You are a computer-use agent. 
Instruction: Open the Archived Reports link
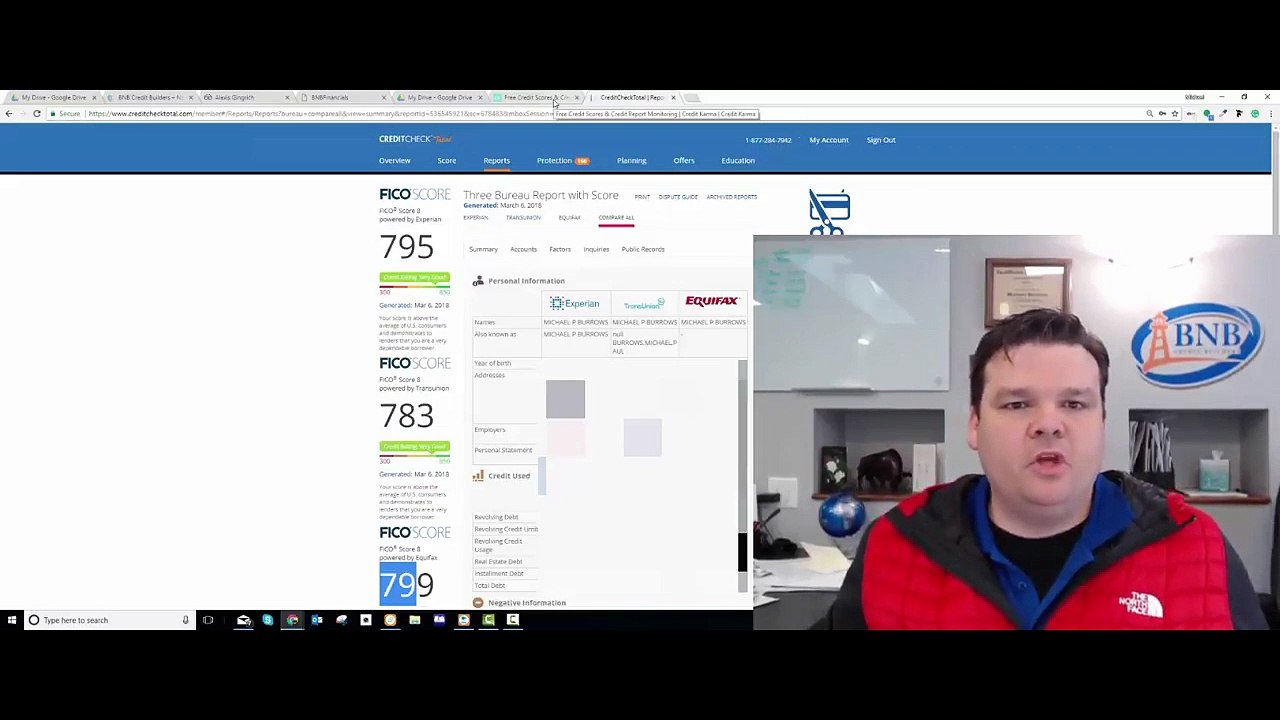coord(732,197)
